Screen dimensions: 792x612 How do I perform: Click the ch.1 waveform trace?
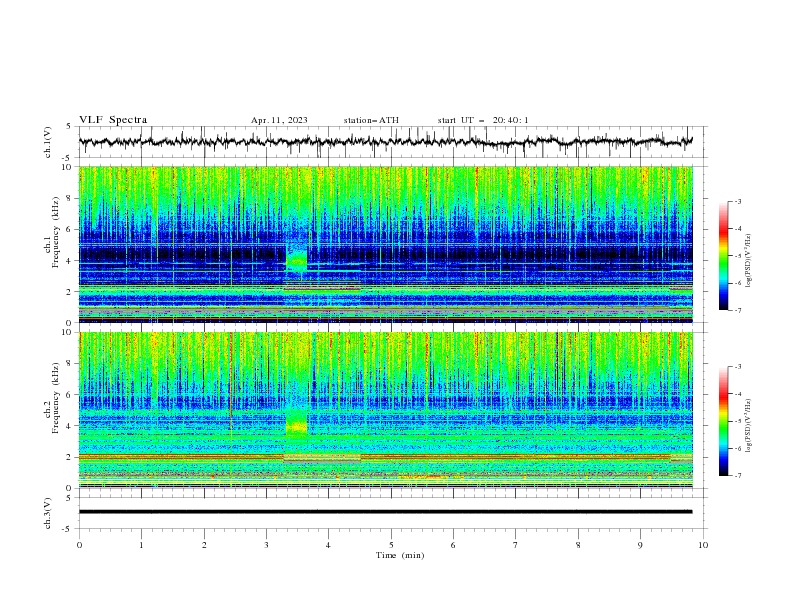tap(385, 142)
